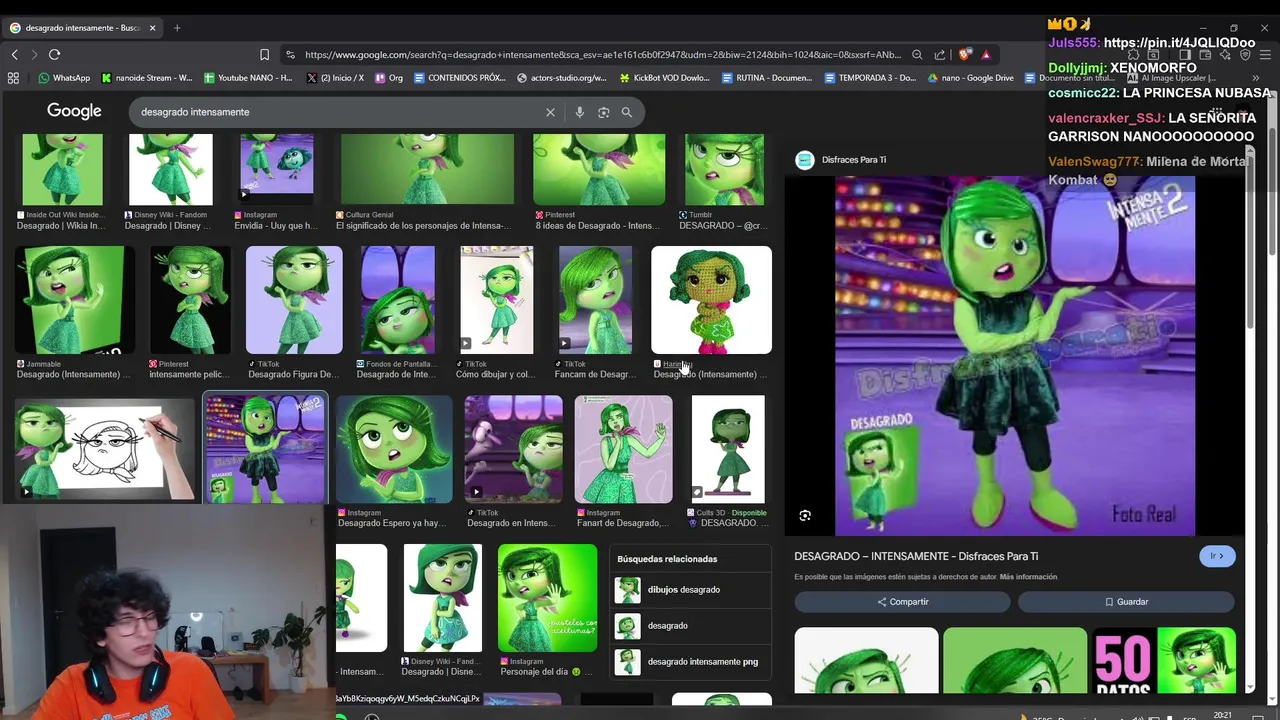
Task: Click the browser forward arrow
Action: click(x=34, y=54)
